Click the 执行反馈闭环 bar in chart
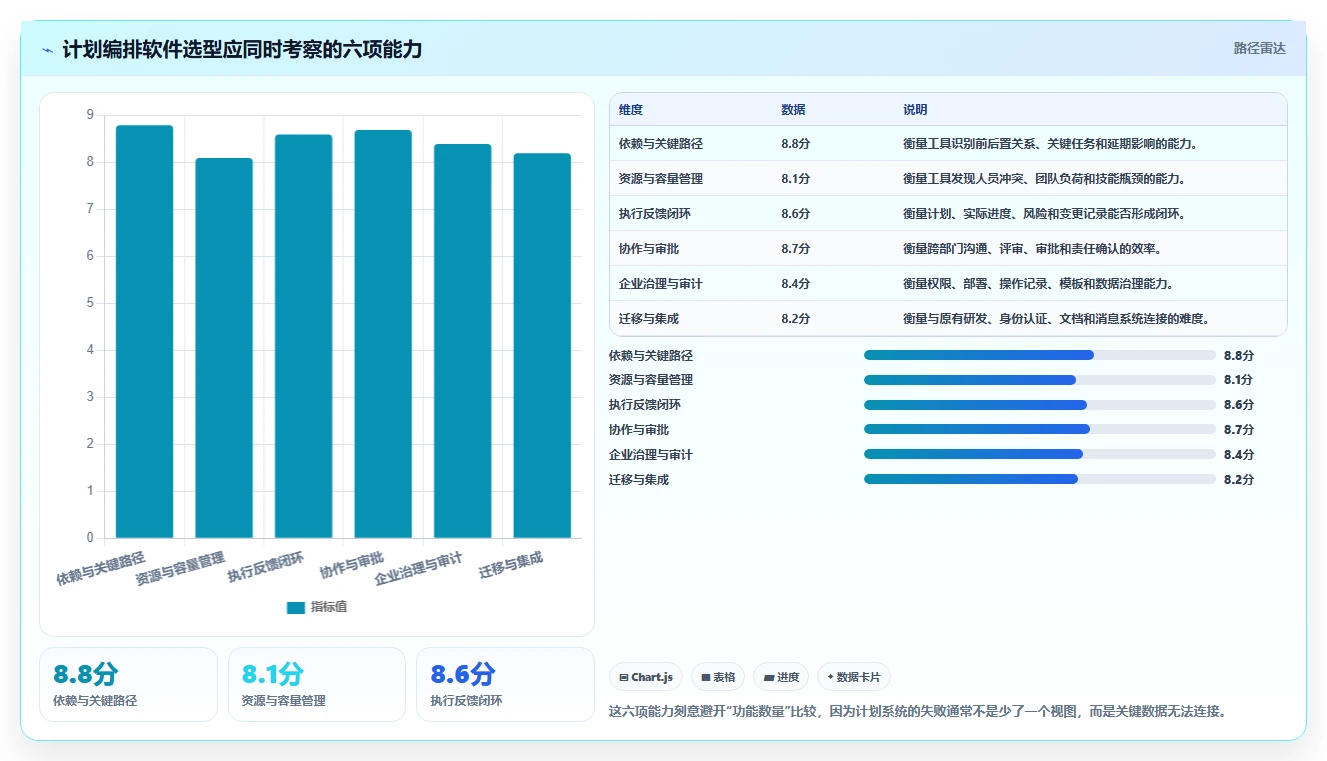1327x761 pixels. click(x=303, y=336)
